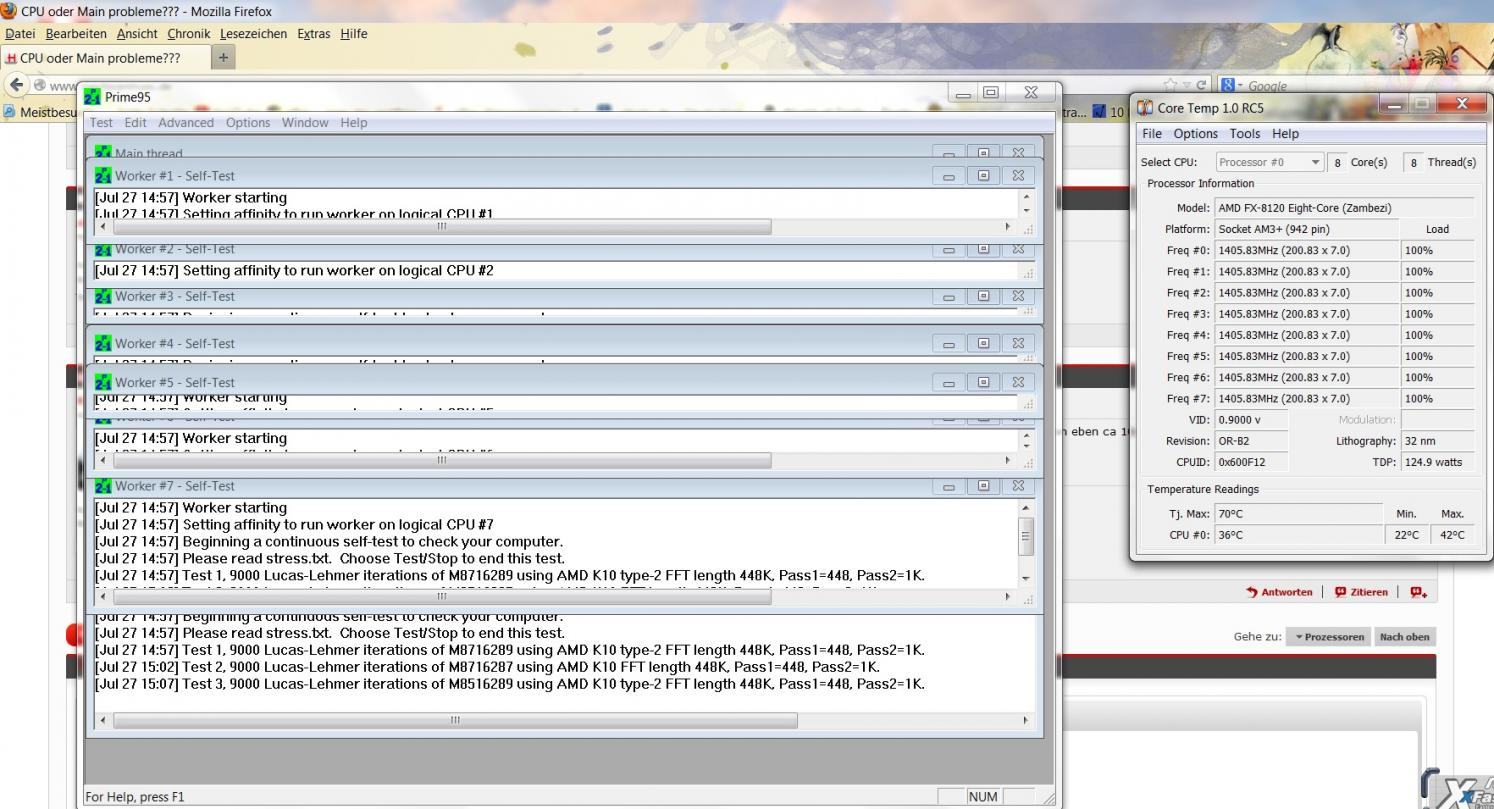Click CPU #0 temperature '36°C'
Image resolution: width=1494 pixels, height=809 pixels.
(x=1231, y=535)
